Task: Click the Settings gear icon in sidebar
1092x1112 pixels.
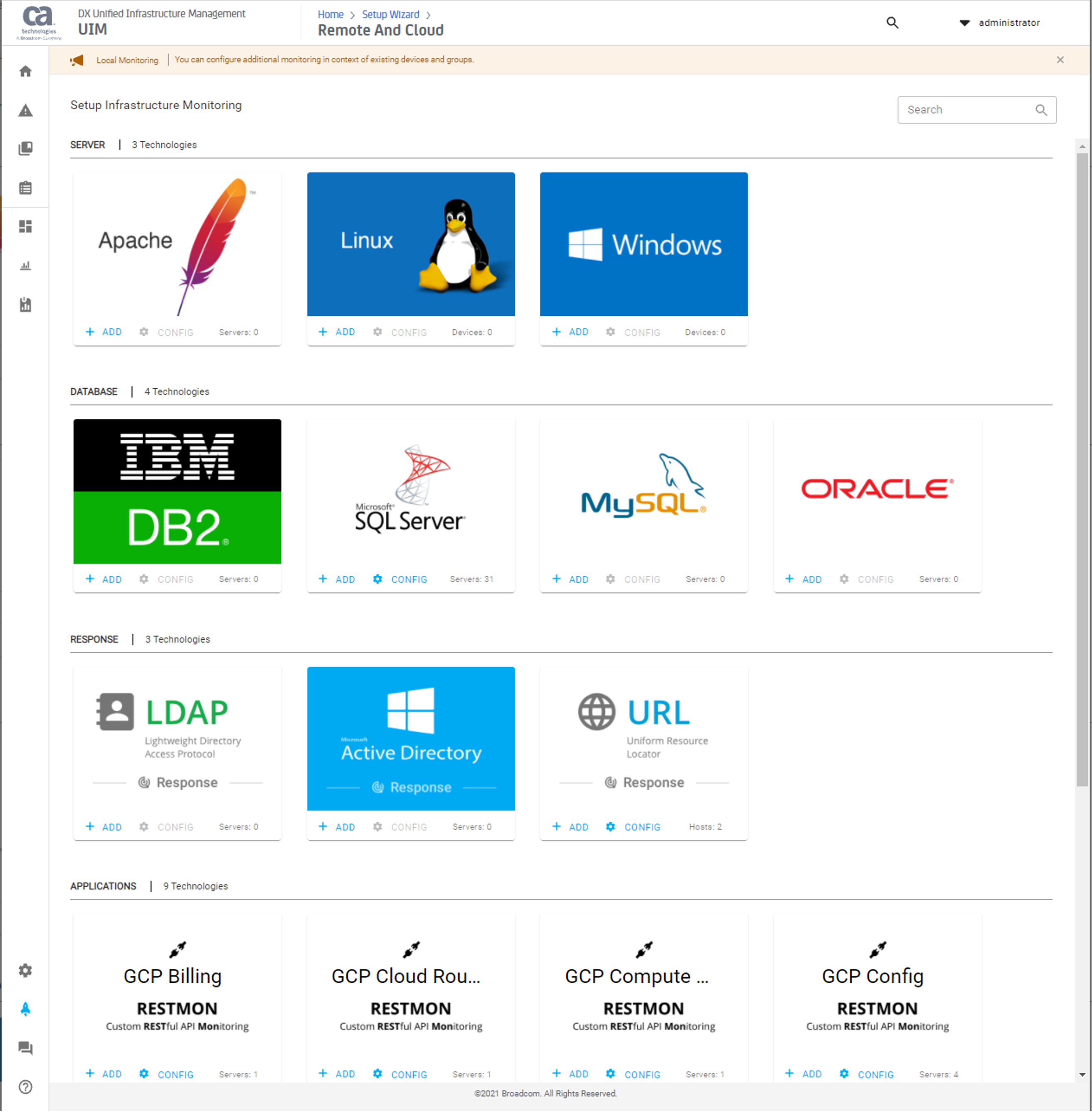Action: click(x=25, y=970)
